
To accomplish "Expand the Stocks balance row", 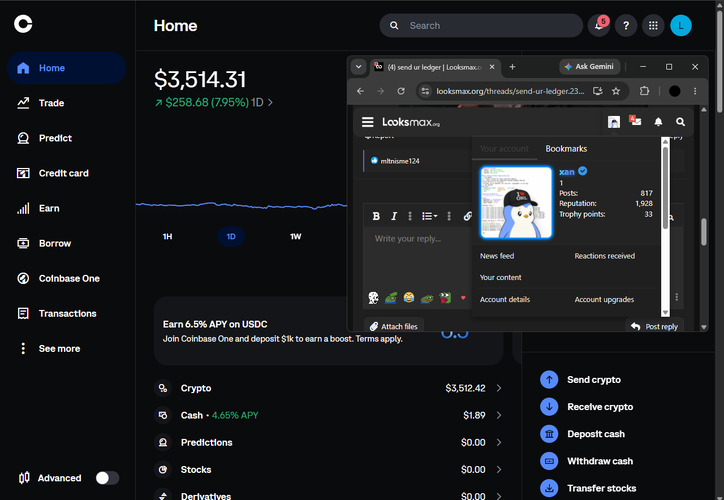I will click(x=328, y=470).
